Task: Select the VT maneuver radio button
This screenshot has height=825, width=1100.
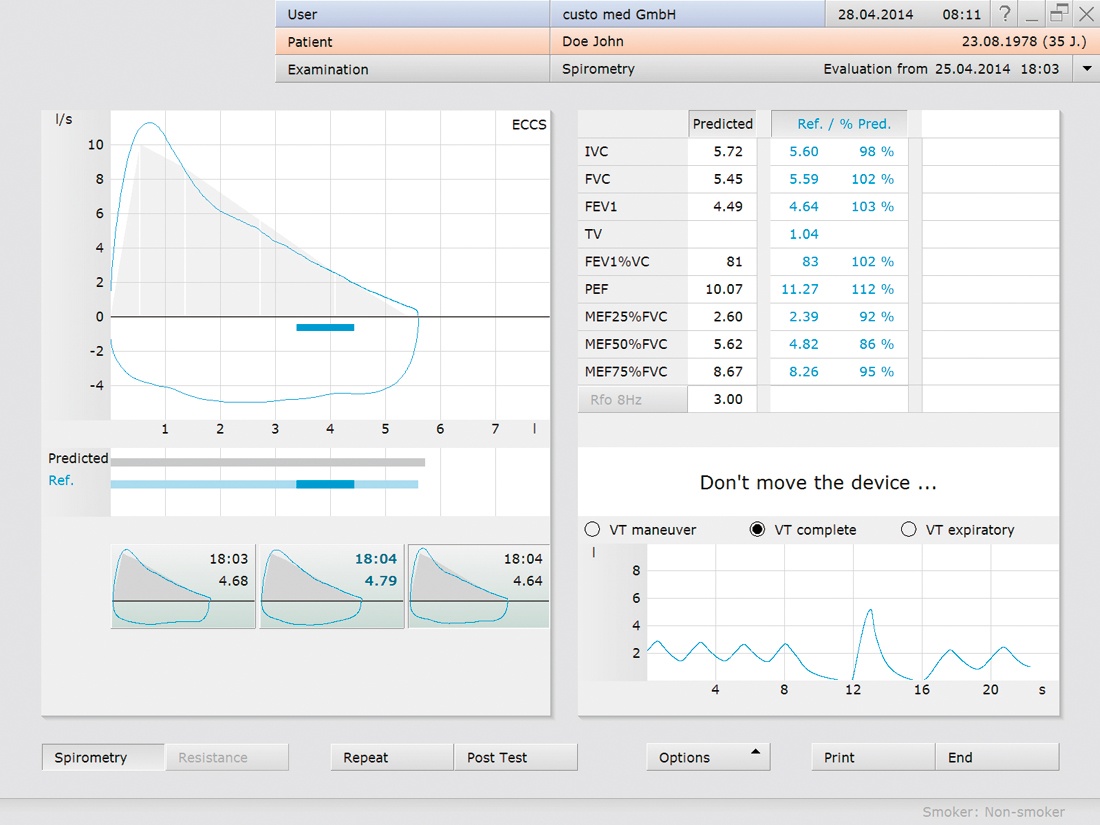Action: 592,530
